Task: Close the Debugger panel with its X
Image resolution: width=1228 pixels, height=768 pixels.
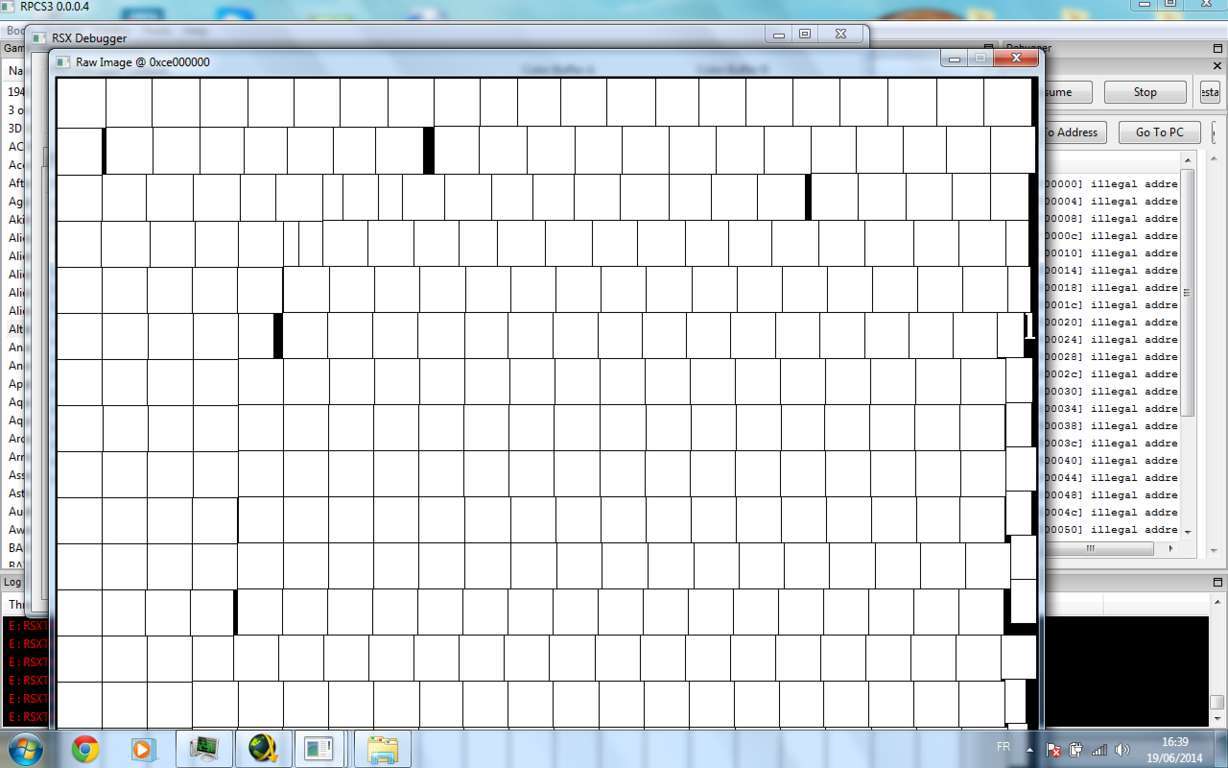Action: click(x=1217, y=65)
